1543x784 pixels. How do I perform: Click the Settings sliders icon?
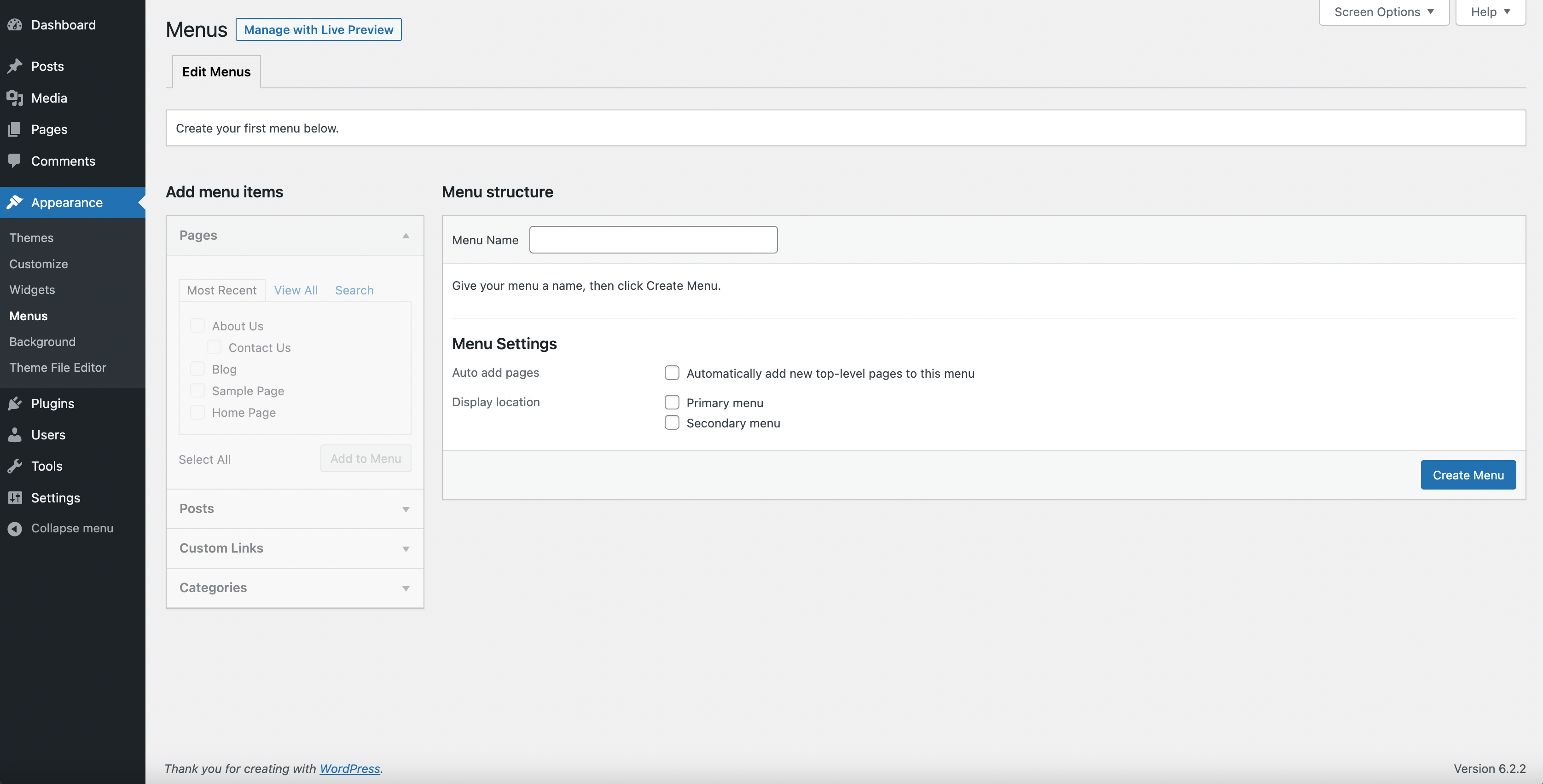point(15,498)
